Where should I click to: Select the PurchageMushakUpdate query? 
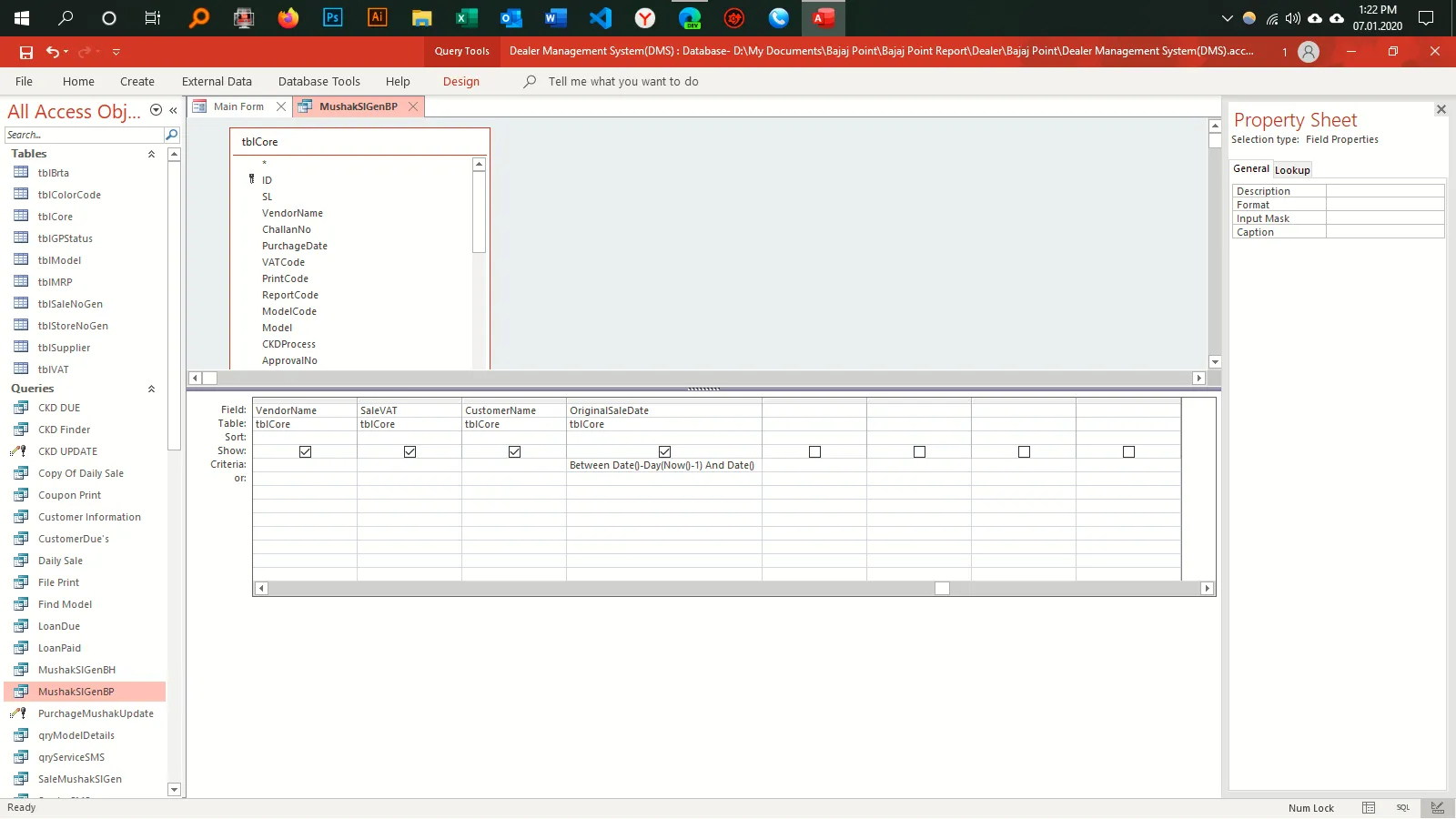tap(96, 713)
